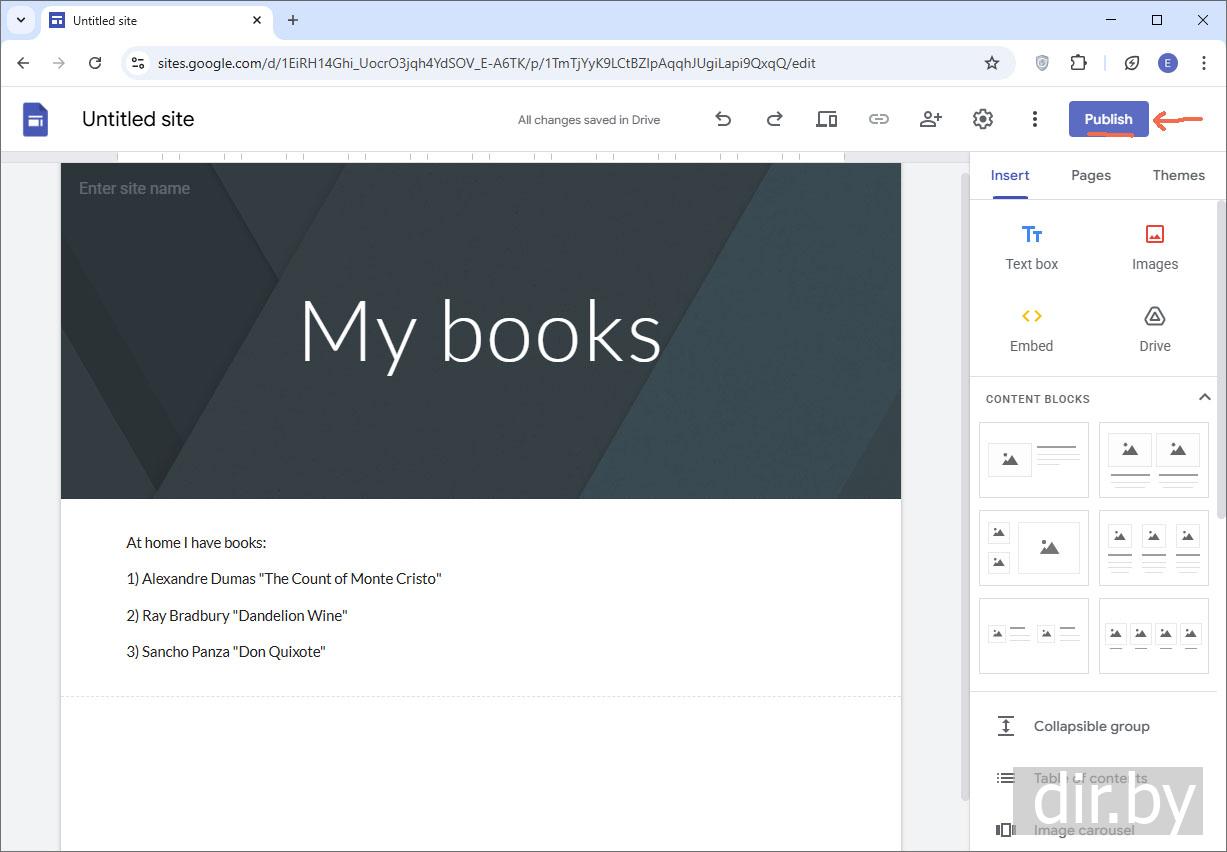Click the Undo arrow icon
Screen dimensions: 1227x852
[x=723, y=119]
